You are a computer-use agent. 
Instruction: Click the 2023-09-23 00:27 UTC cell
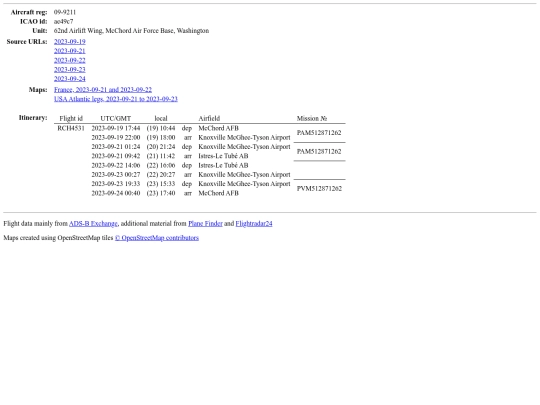116,175
